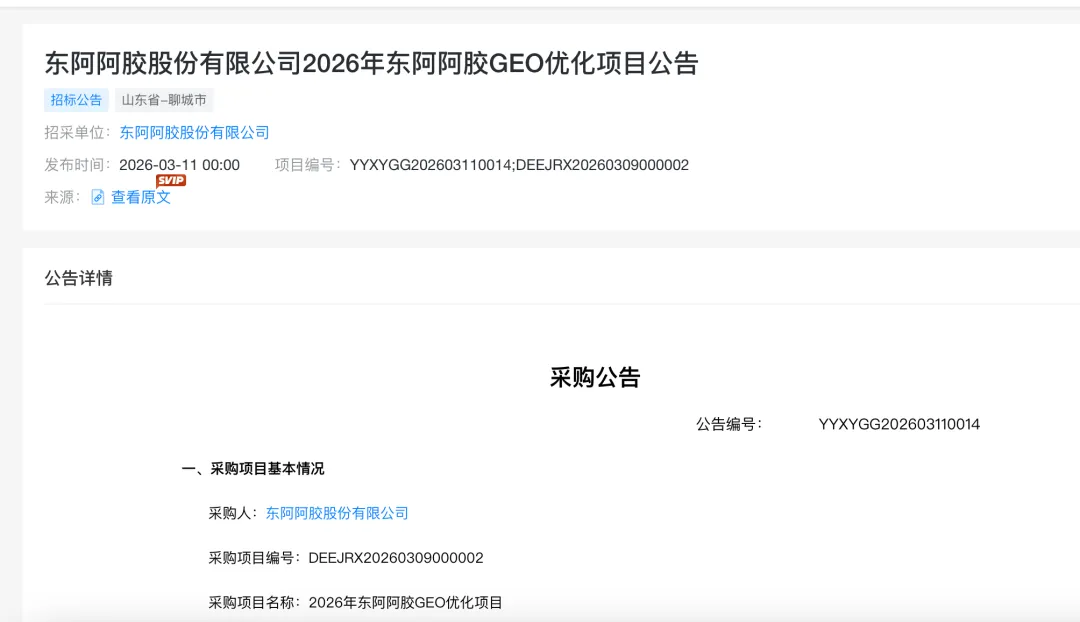
Task: Click the project number YYXYGG202603110014;DEEJRX20260309000002
Action: point(519,165)
